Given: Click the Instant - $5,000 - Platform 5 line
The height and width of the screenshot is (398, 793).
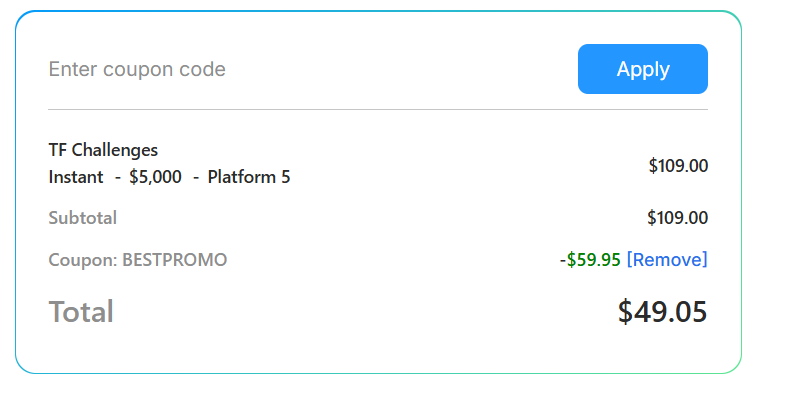Looking at the screenshot, I should pos(169,177).
